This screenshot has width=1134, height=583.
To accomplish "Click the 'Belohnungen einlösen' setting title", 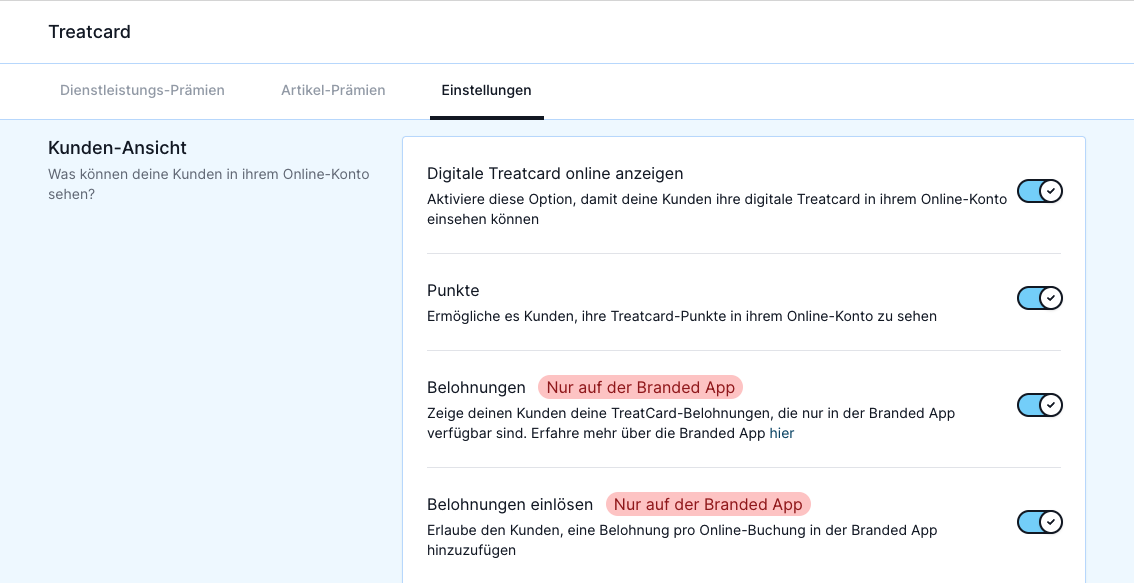I will point(510,504).
